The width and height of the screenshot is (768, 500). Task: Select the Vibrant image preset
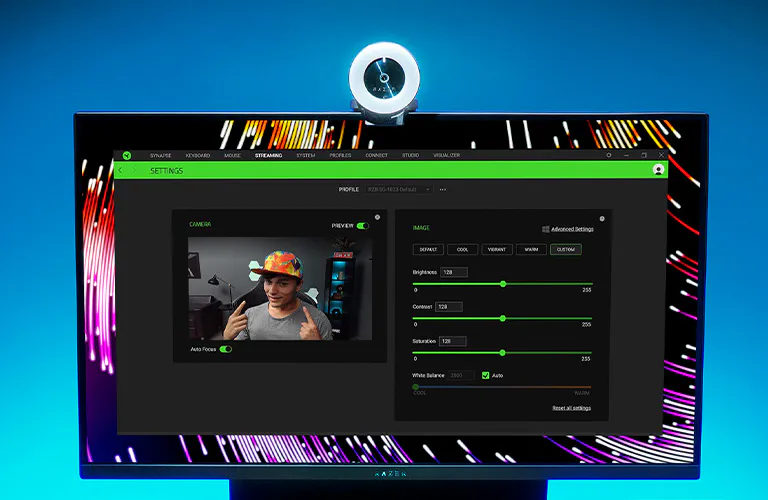(x=496, y=249)
